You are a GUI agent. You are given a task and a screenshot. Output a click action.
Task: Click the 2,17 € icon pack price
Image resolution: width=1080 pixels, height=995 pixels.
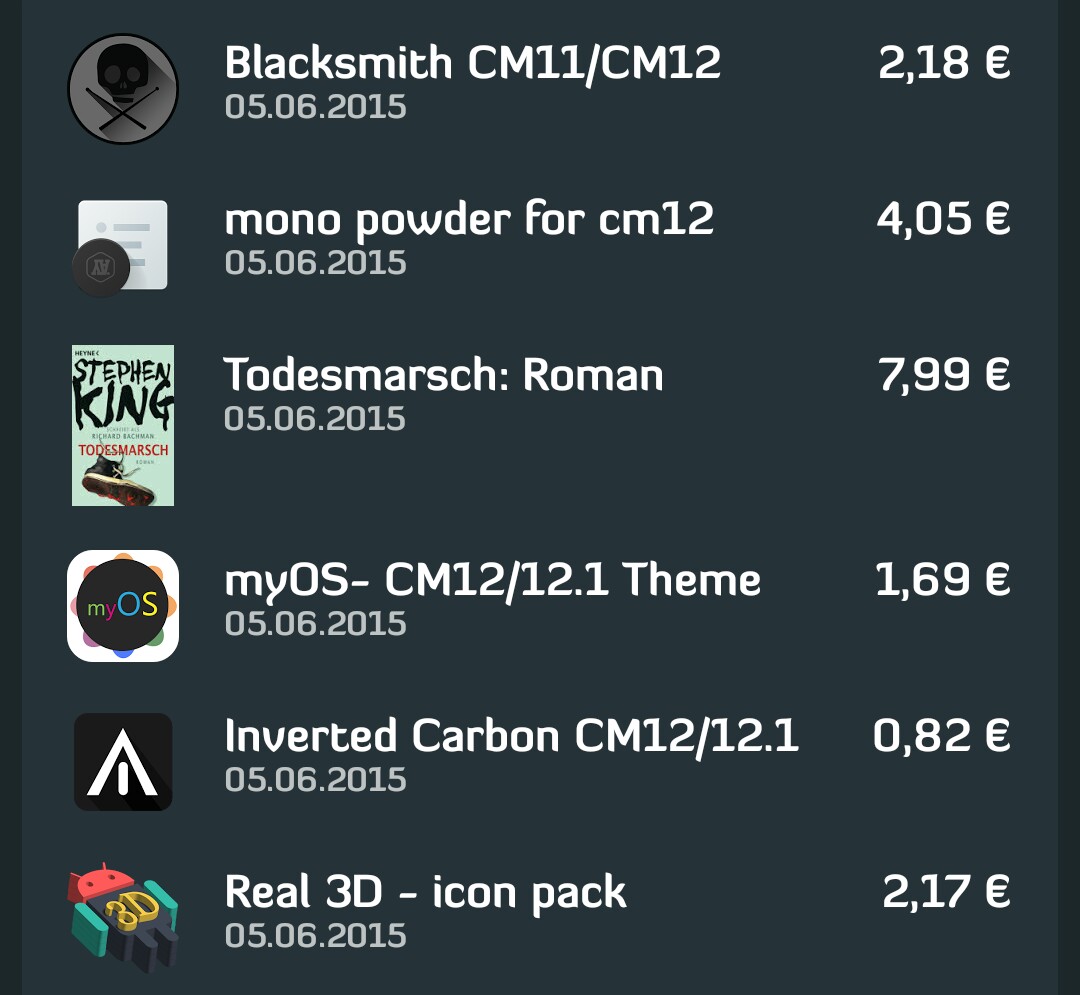tap(945, 892)
